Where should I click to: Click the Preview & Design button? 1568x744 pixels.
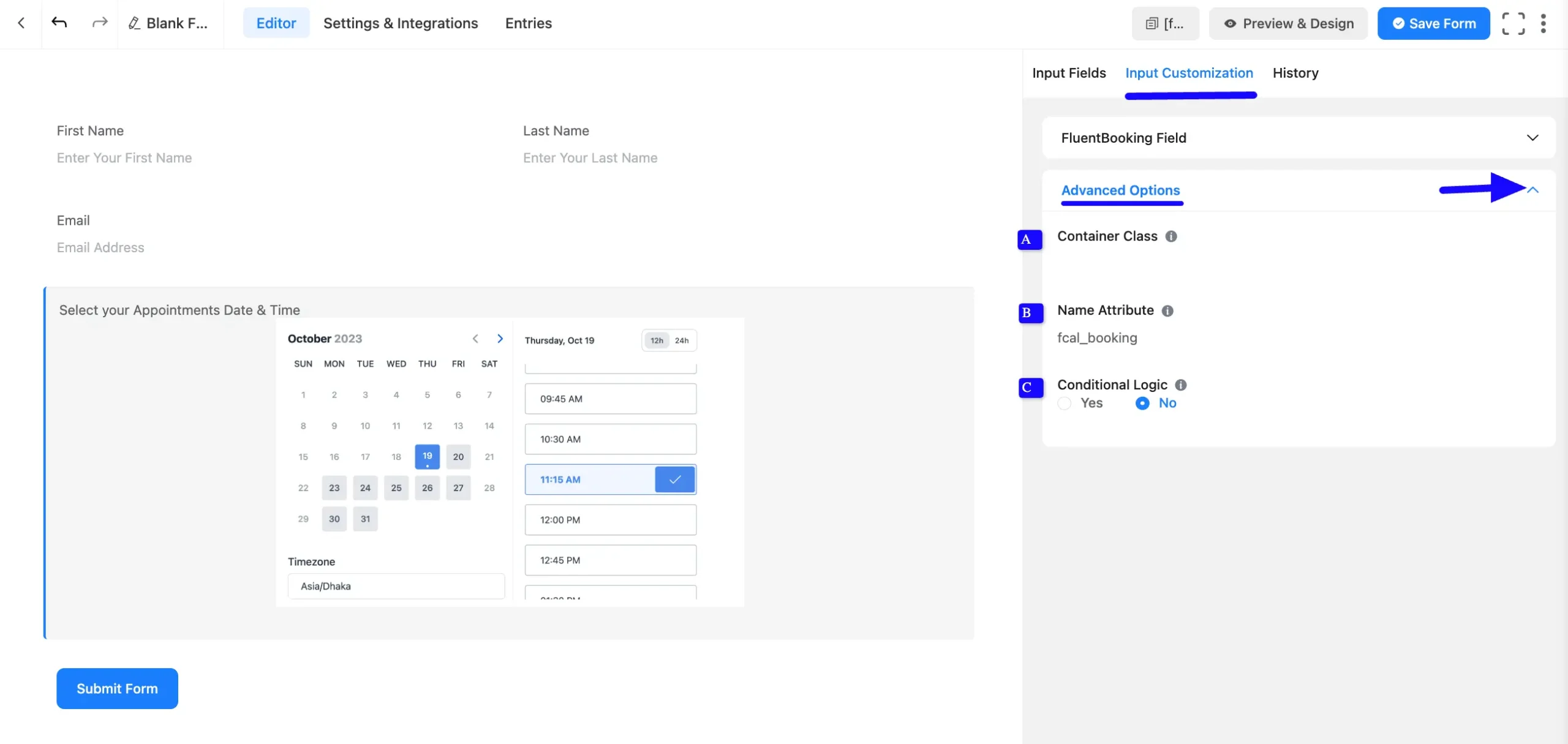(x=1288, y=24)
